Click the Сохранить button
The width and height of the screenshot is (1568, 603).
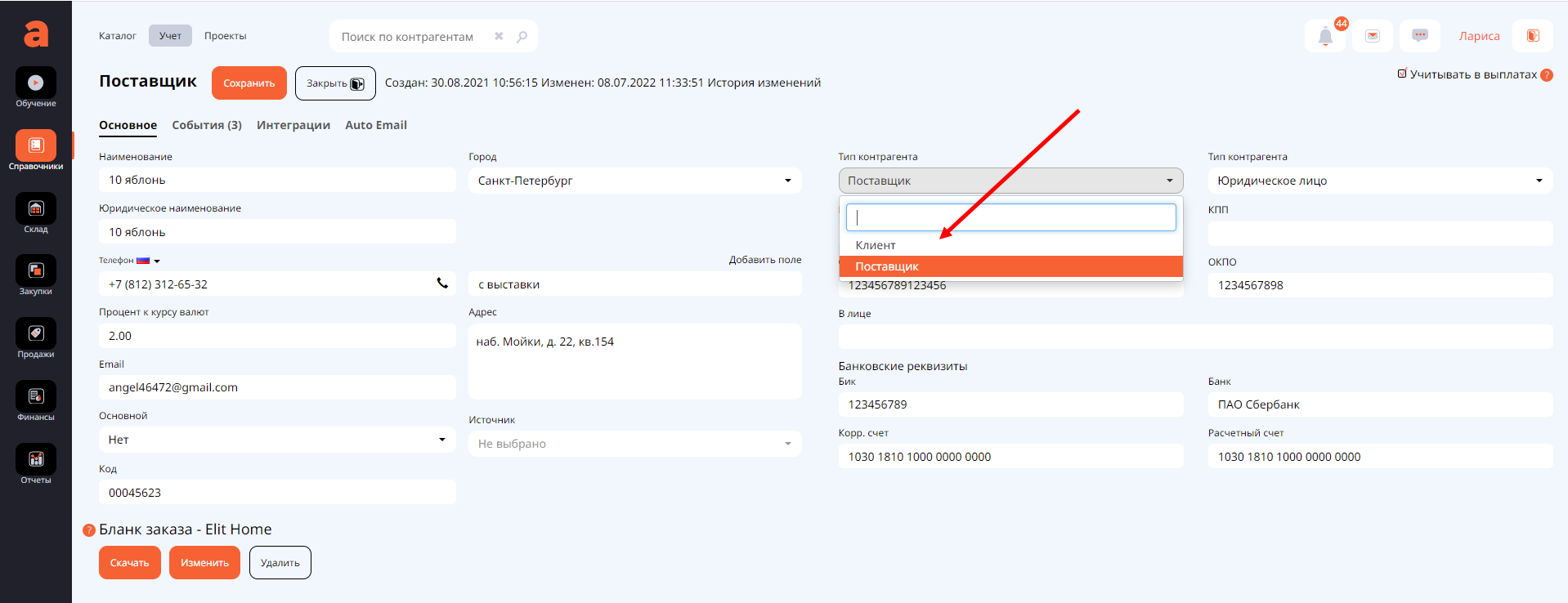click(x=249, y=83)
